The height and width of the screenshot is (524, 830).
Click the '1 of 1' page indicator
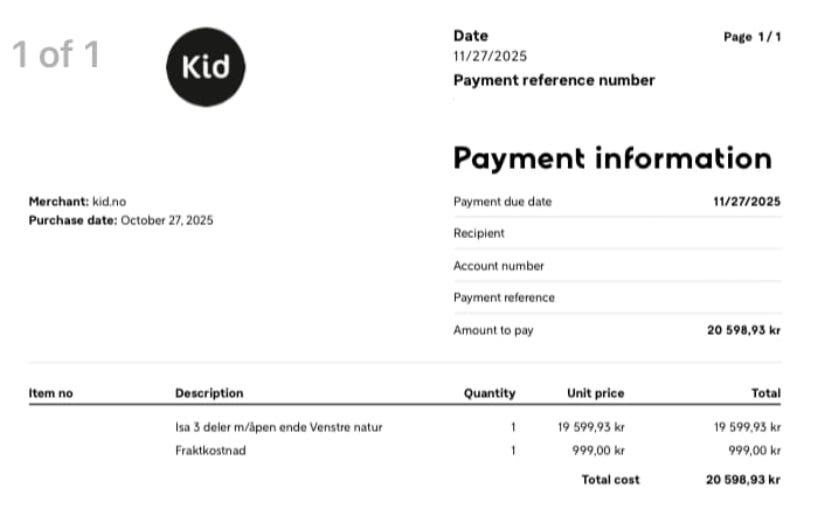56,55
